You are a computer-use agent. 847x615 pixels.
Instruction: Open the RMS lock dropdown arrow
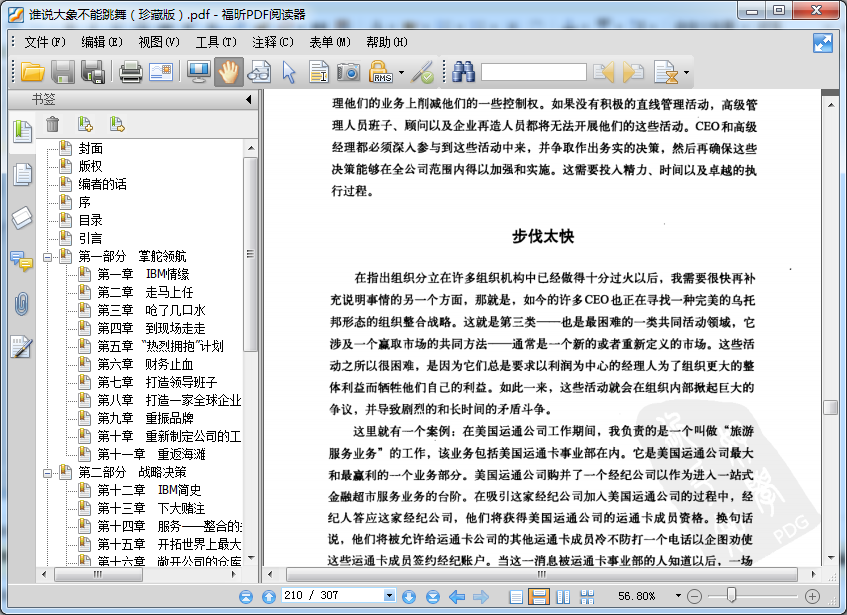pos(401,72)
